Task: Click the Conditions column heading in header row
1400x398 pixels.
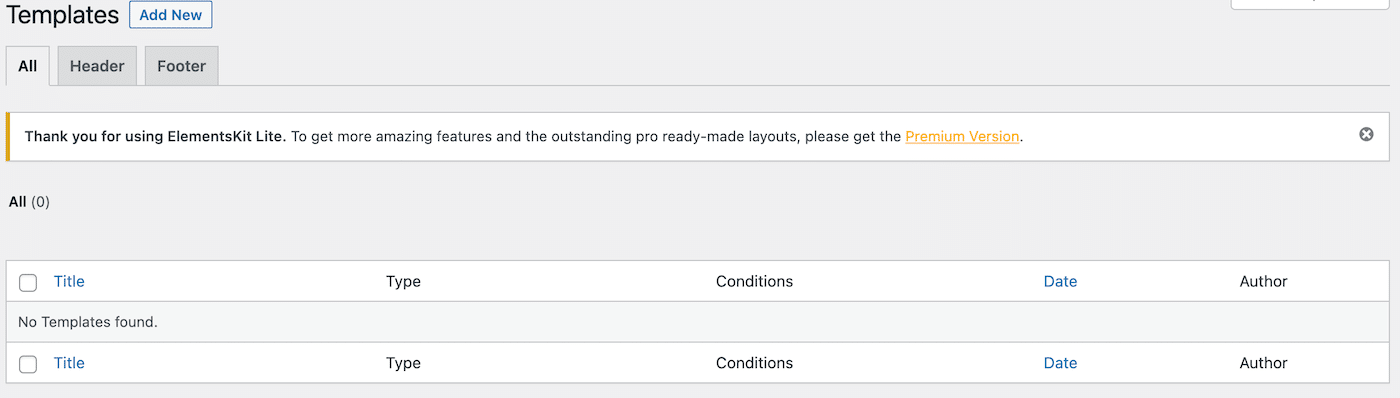Action: pos(754,281)
